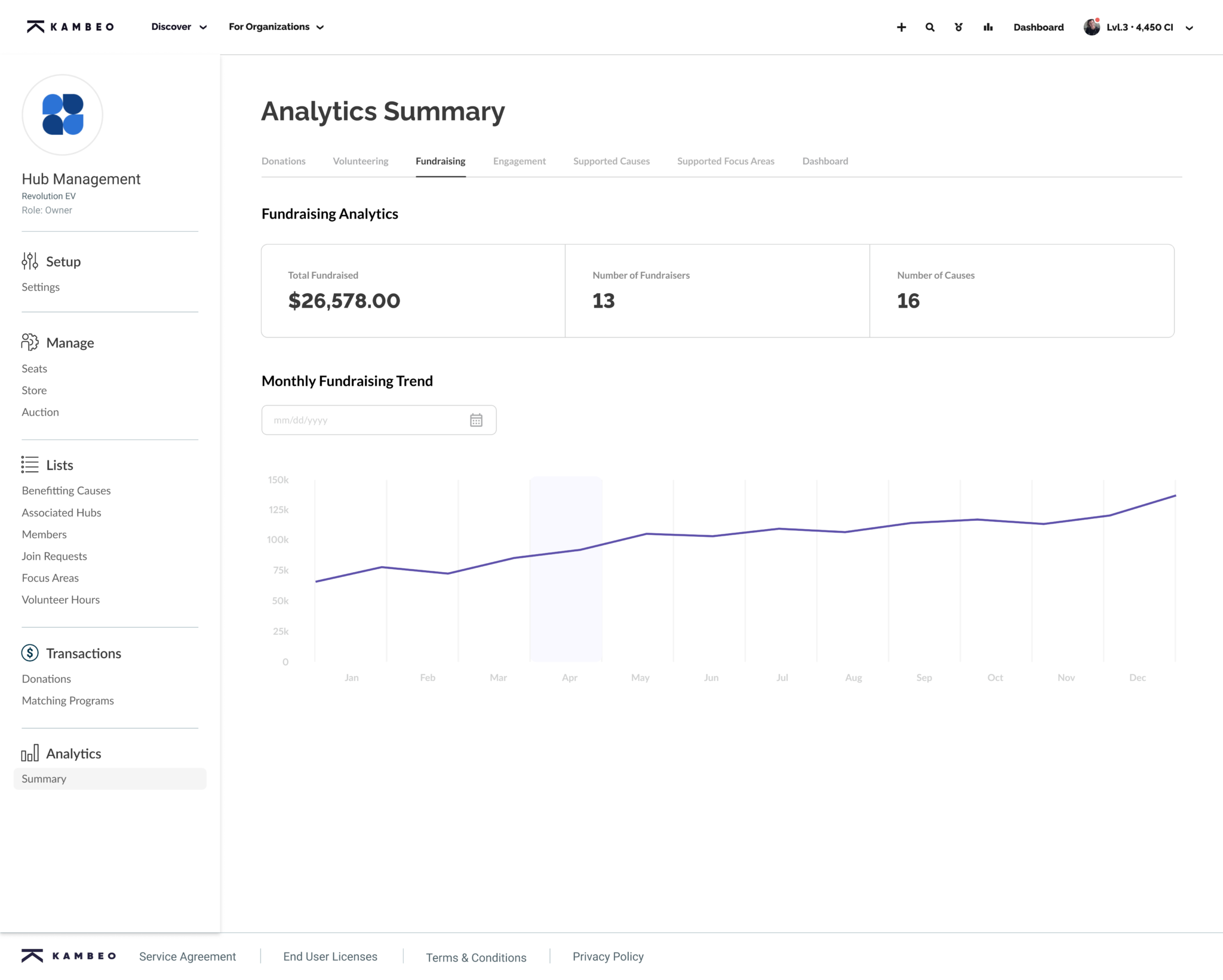
Task: Click the Setup sliders icon in sidebar
Action: pyautogui.click(x=30, y=260)
